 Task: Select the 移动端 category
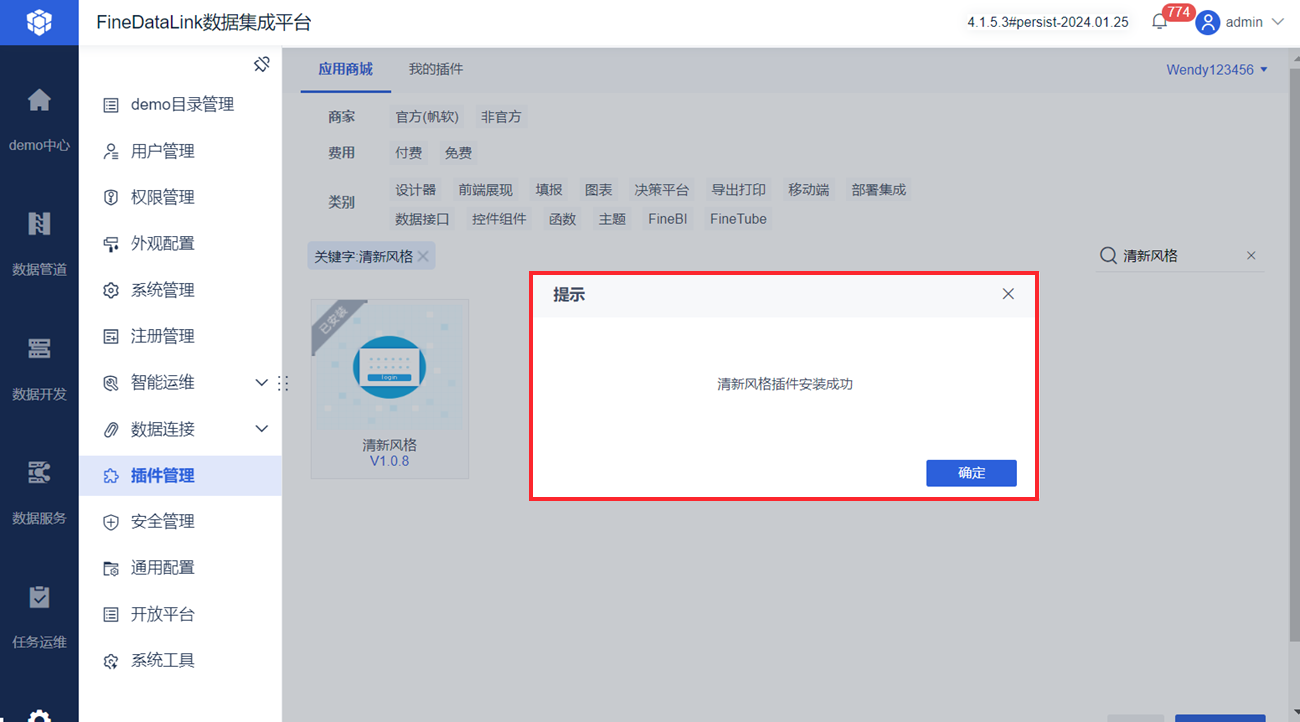coord(808,190)
